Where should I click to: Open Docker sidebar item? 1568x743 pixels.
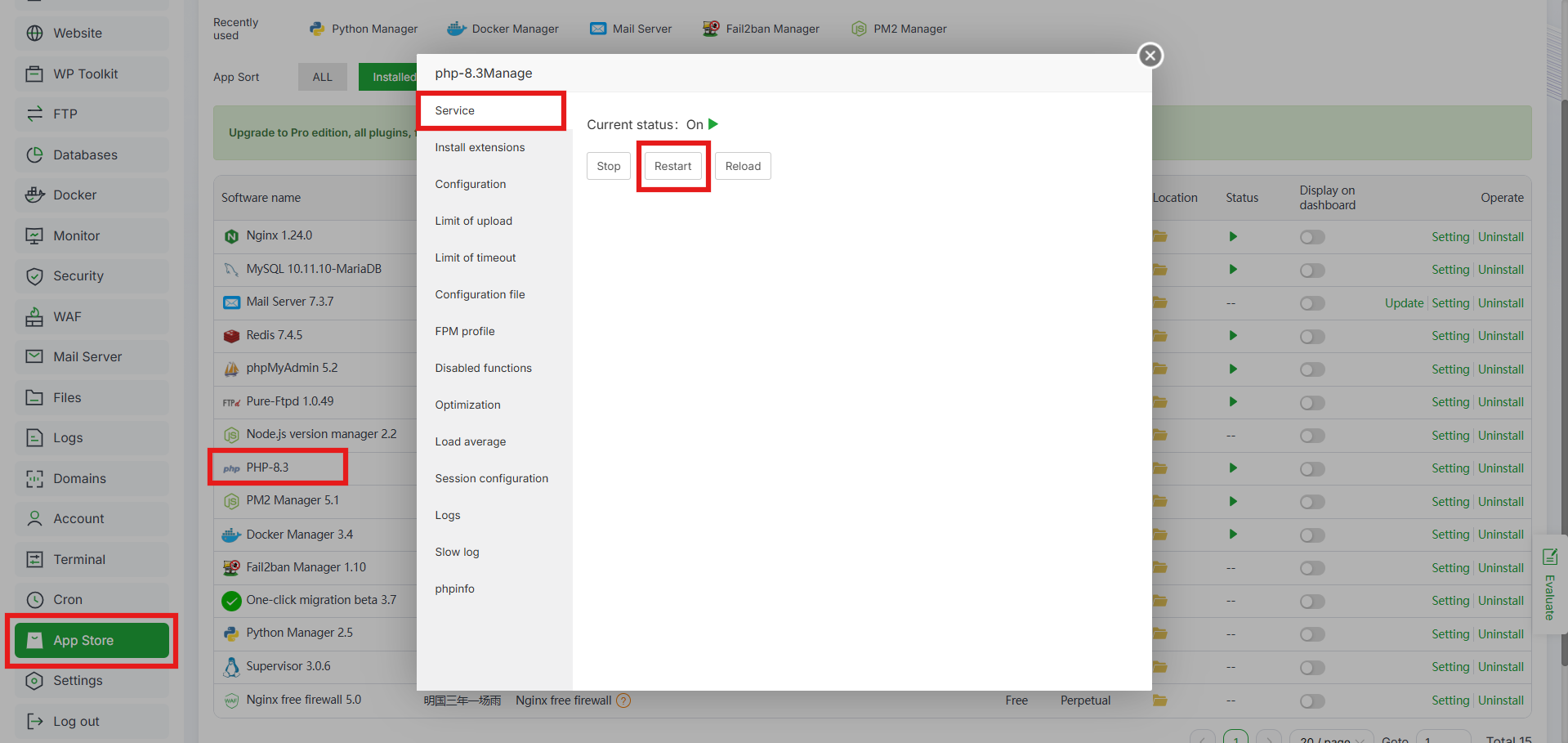coord(92,195)
